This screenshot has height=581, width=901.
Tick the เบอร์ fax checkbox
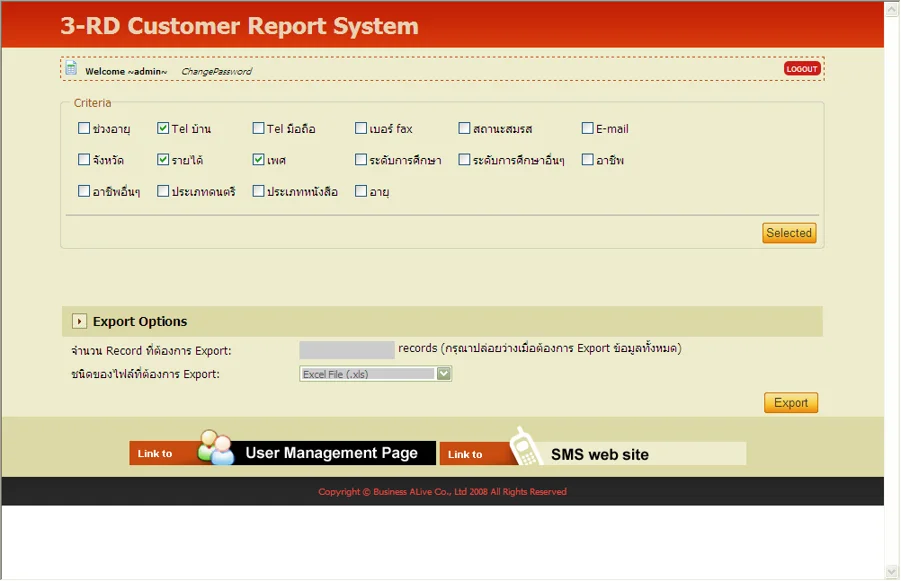tap(361, 128)
